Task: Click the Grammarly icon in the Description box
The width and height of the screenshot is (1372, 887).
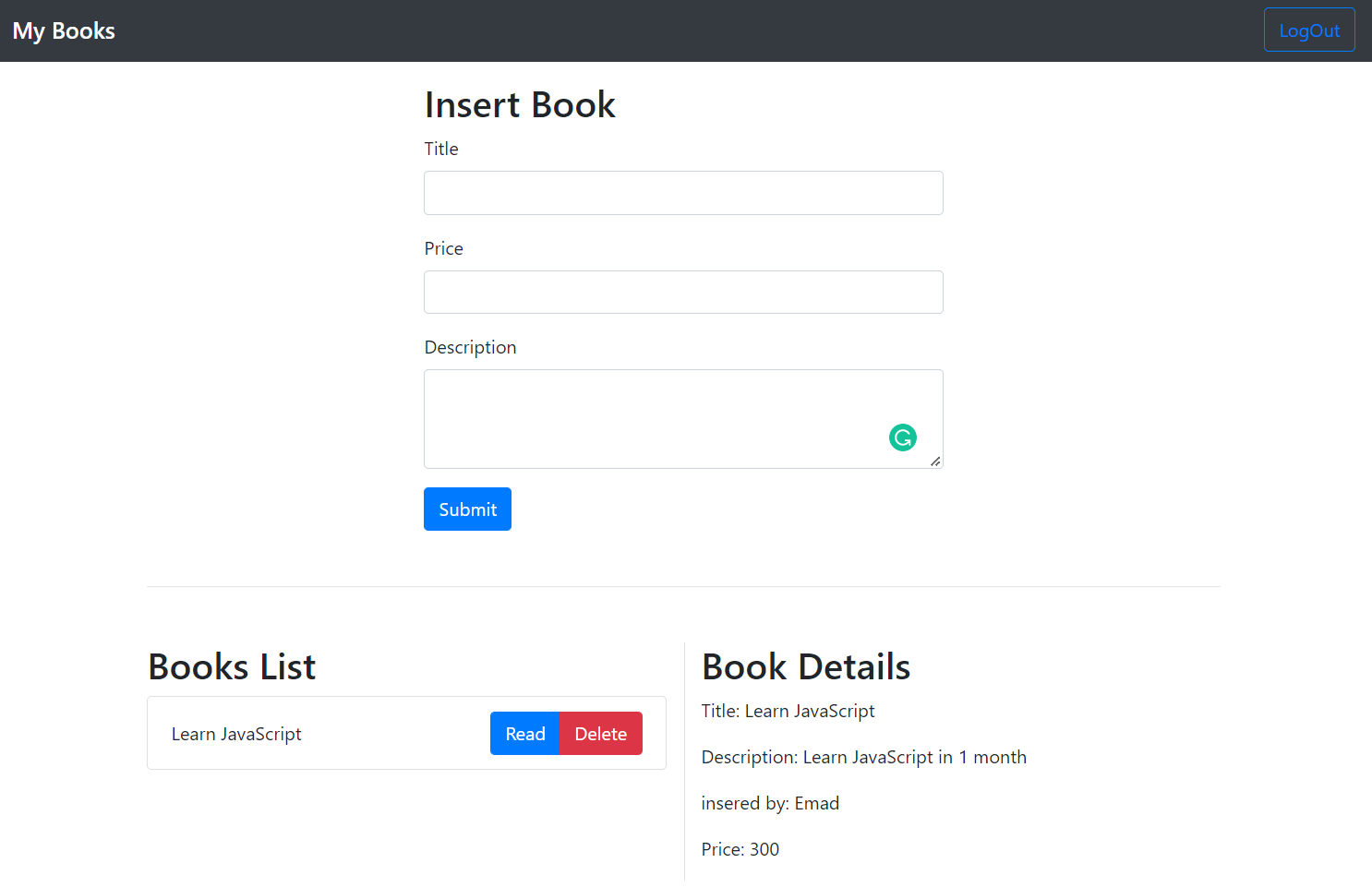Action: coord(902,437)
